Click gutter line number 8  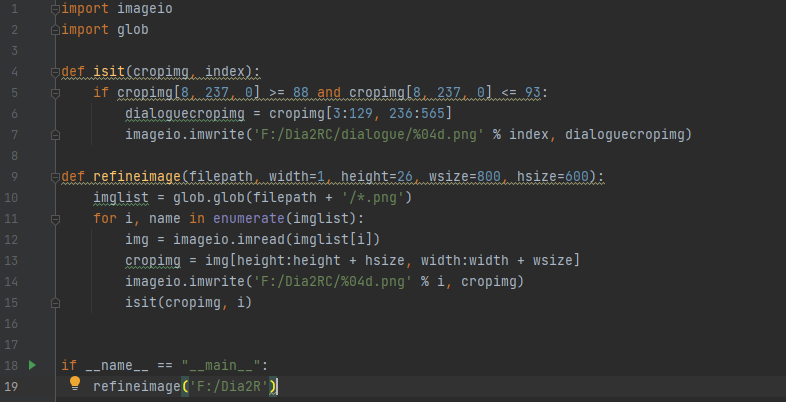tap(14, 156)
